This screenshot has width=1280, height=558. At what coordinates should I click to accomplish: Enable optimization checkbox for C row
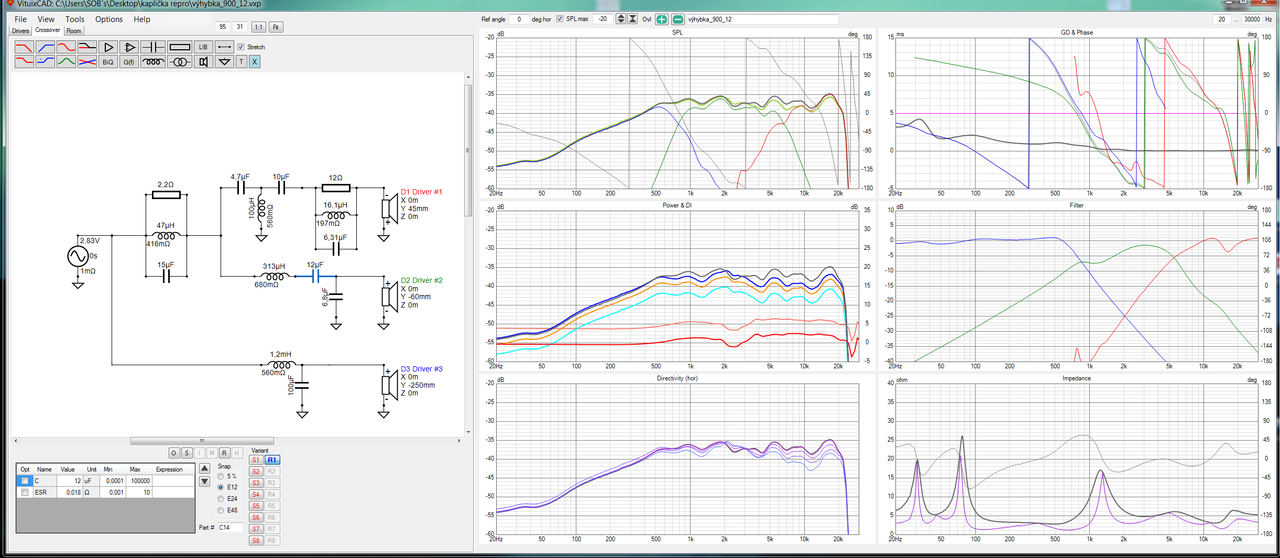pos(25,481)
